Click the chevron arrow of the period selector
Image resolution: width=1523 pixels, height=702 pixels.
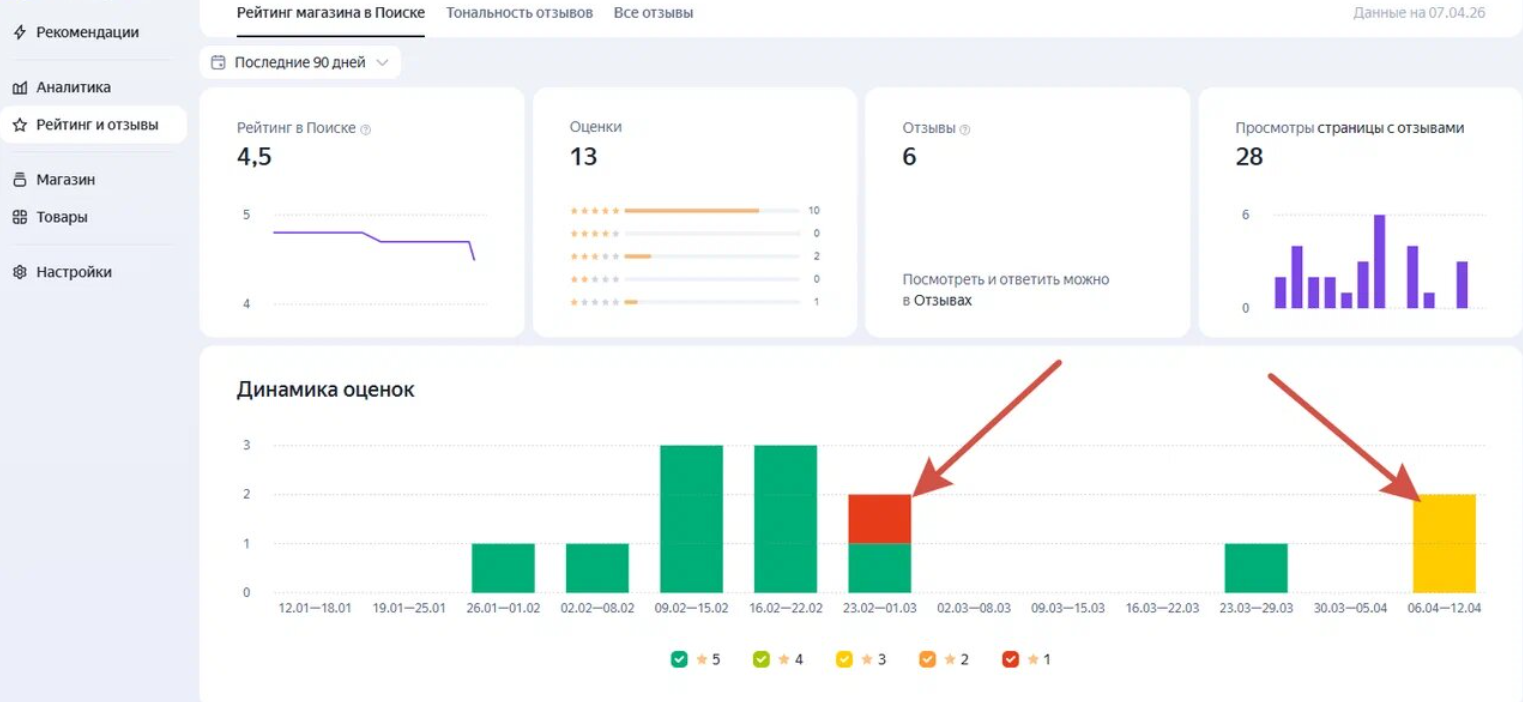tap(382, 62)
